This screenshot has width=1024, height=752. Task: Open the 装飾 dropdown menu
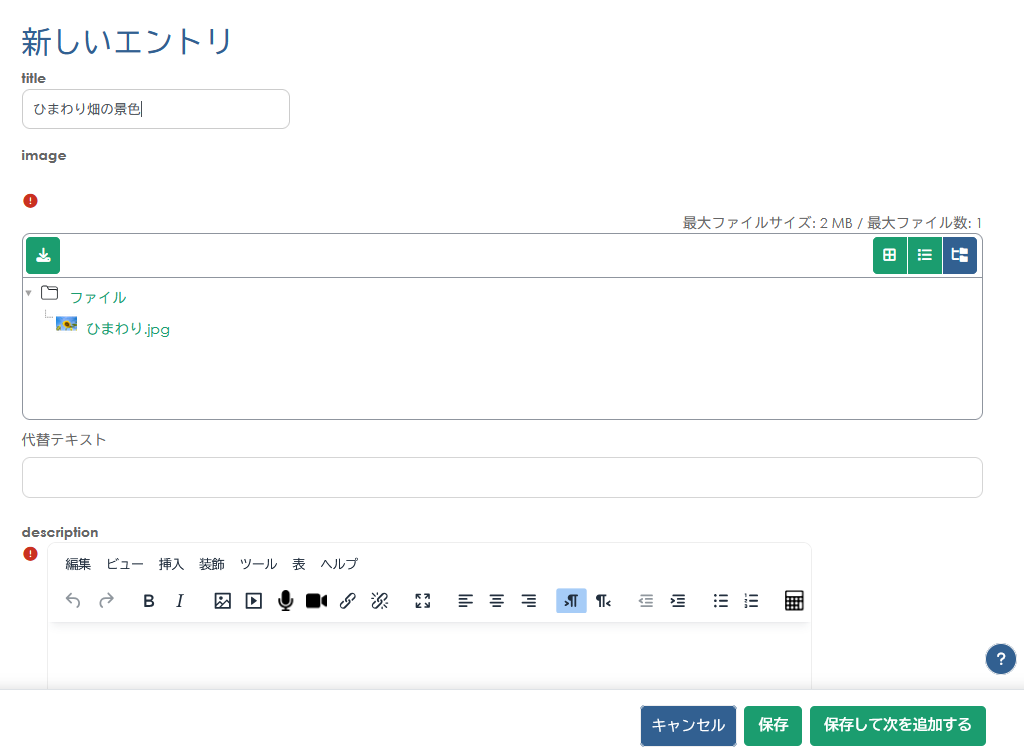click(x=211, y=564)
